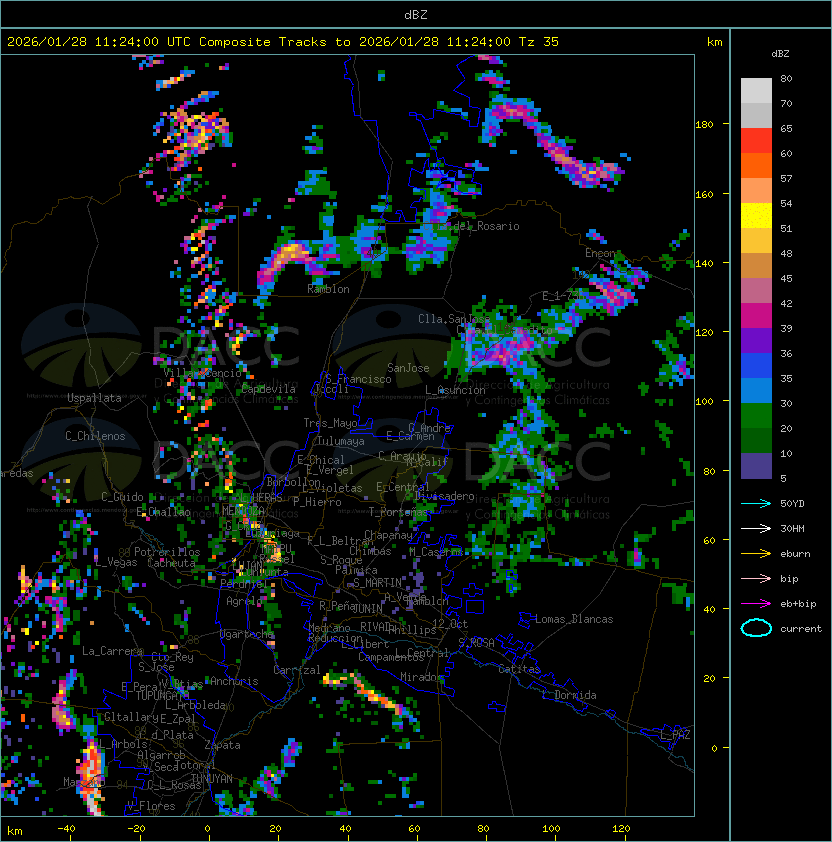832x842 pixels.
Task: Click the x-axis '120' km tick label
Action: tap(621, 829)
